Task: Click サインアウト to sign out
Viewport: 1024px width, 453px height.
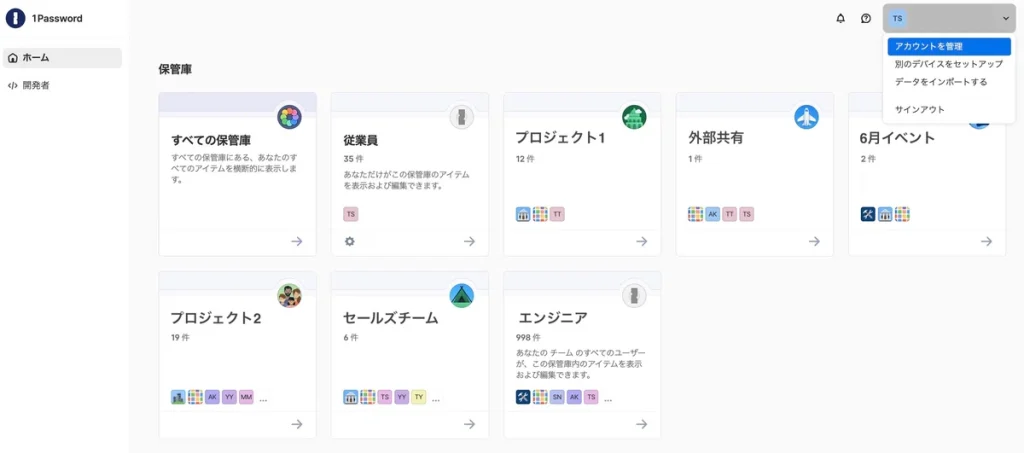Action: tap(919, 109)
